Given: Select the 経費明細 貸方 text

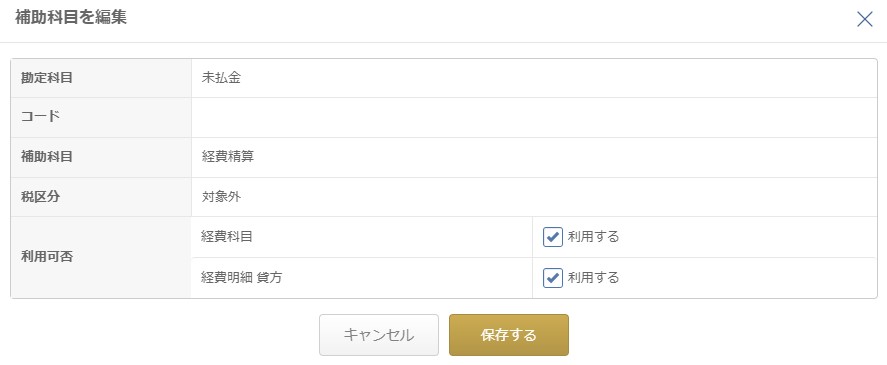Looking at the screenshot, I should click(241, 278).
